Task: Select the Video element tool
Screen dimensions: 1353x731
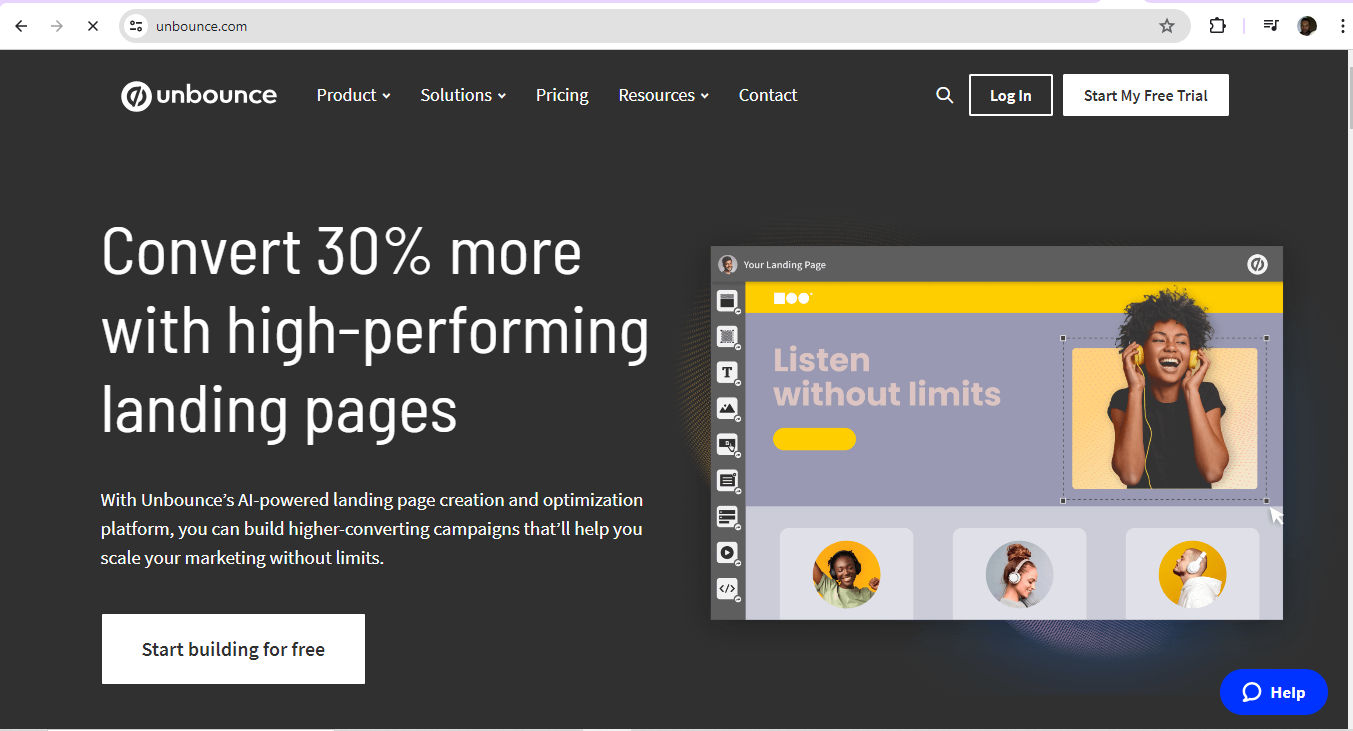Action: [x=728, y=552]
